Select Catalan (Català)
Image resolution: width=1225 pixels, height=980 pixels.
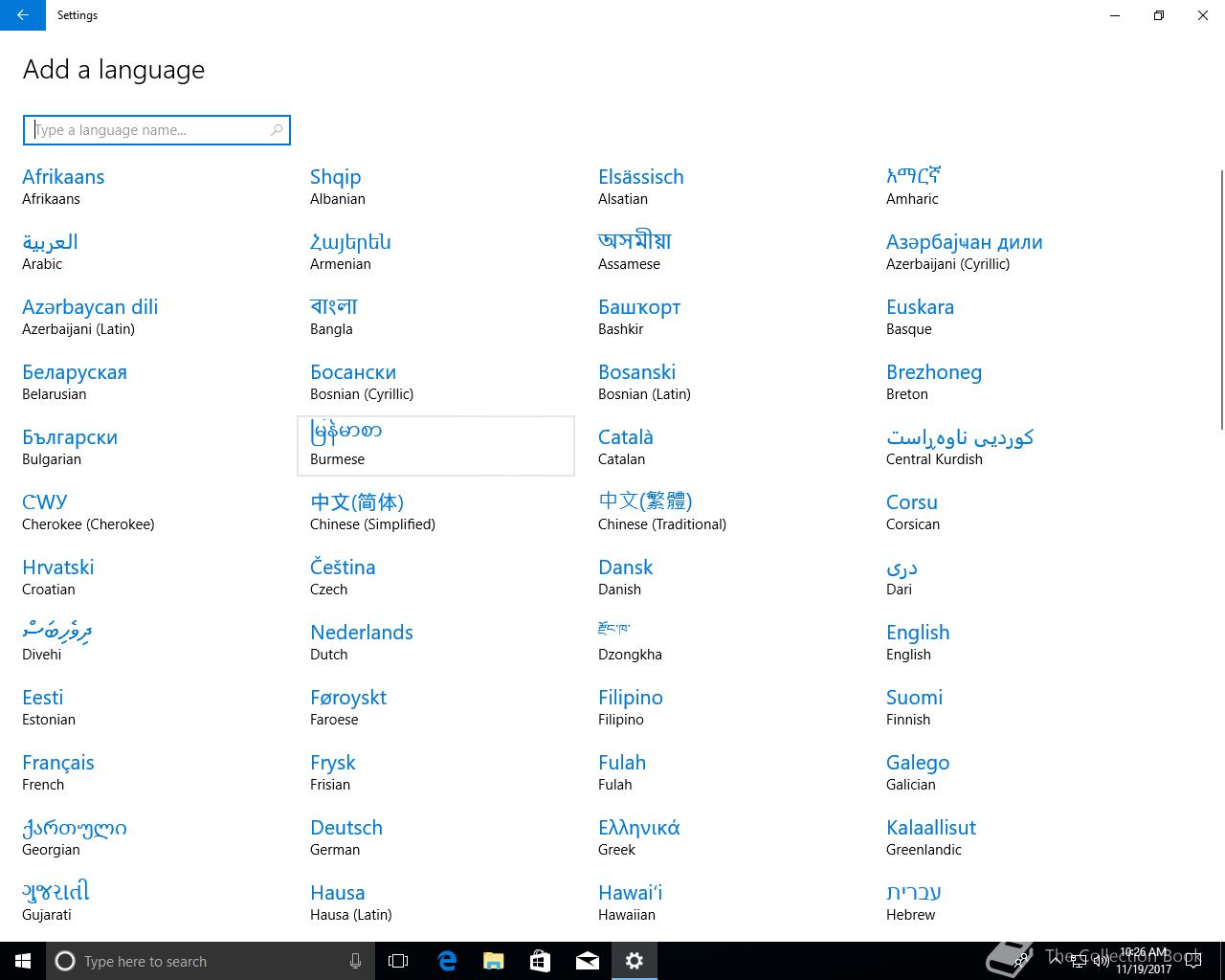[x=724, y=447]
